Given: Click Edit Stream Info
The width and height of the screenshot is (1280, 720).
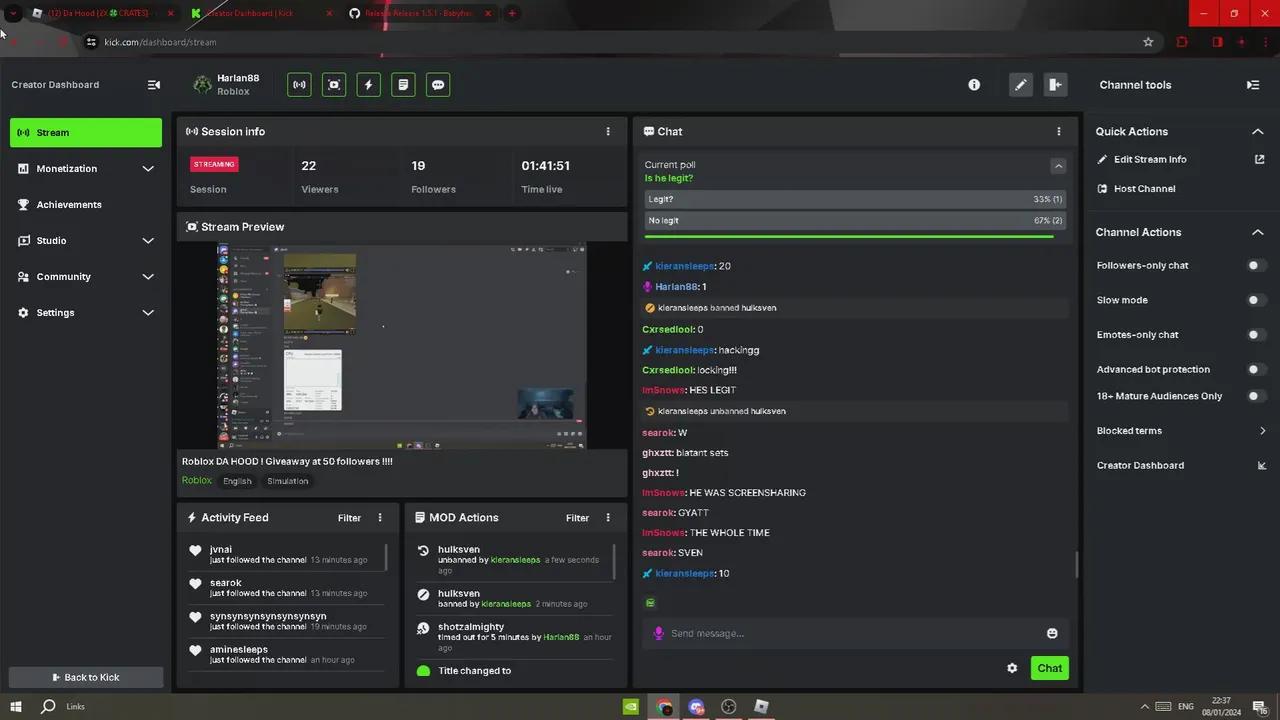Looking at the screenshot, I should point(1150,159).
